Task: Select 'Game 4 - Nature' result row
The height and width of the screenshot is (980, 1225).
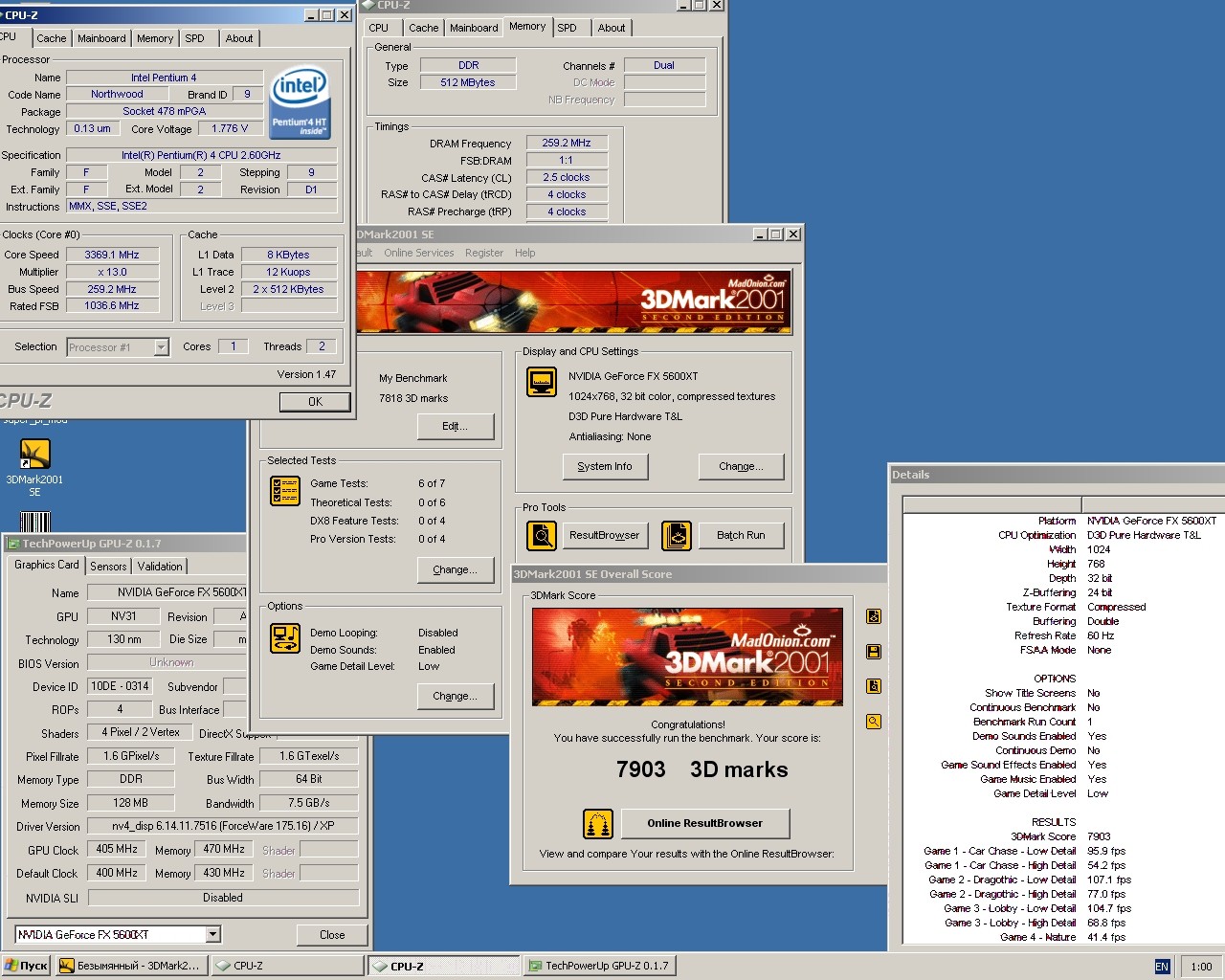Action: (x=1062, y=937)
